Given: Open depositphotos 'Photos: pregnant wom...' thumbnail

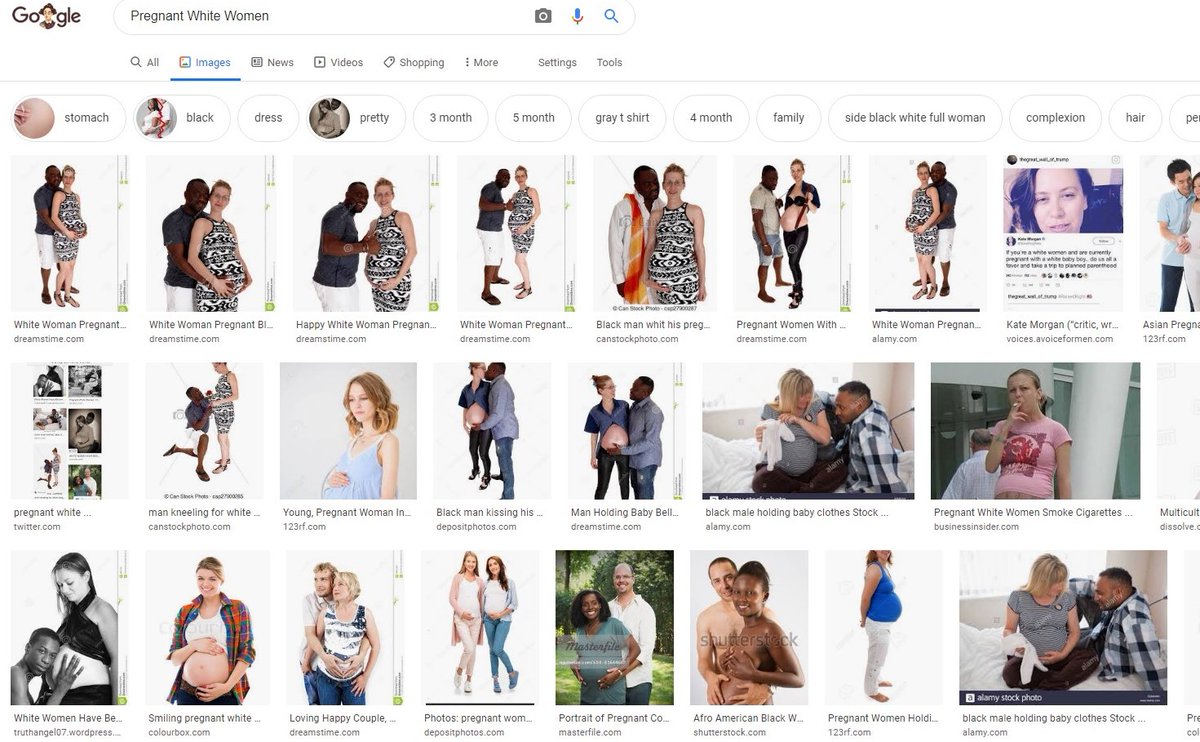Looking at the screenshot, I should (480, 628).
